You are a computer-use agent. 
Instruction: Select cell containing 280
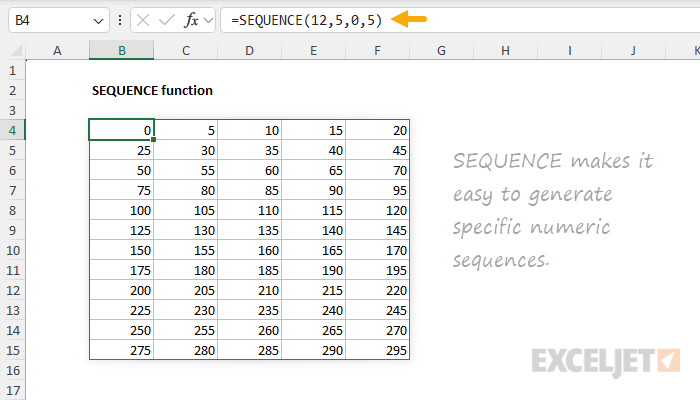(186, 350)
